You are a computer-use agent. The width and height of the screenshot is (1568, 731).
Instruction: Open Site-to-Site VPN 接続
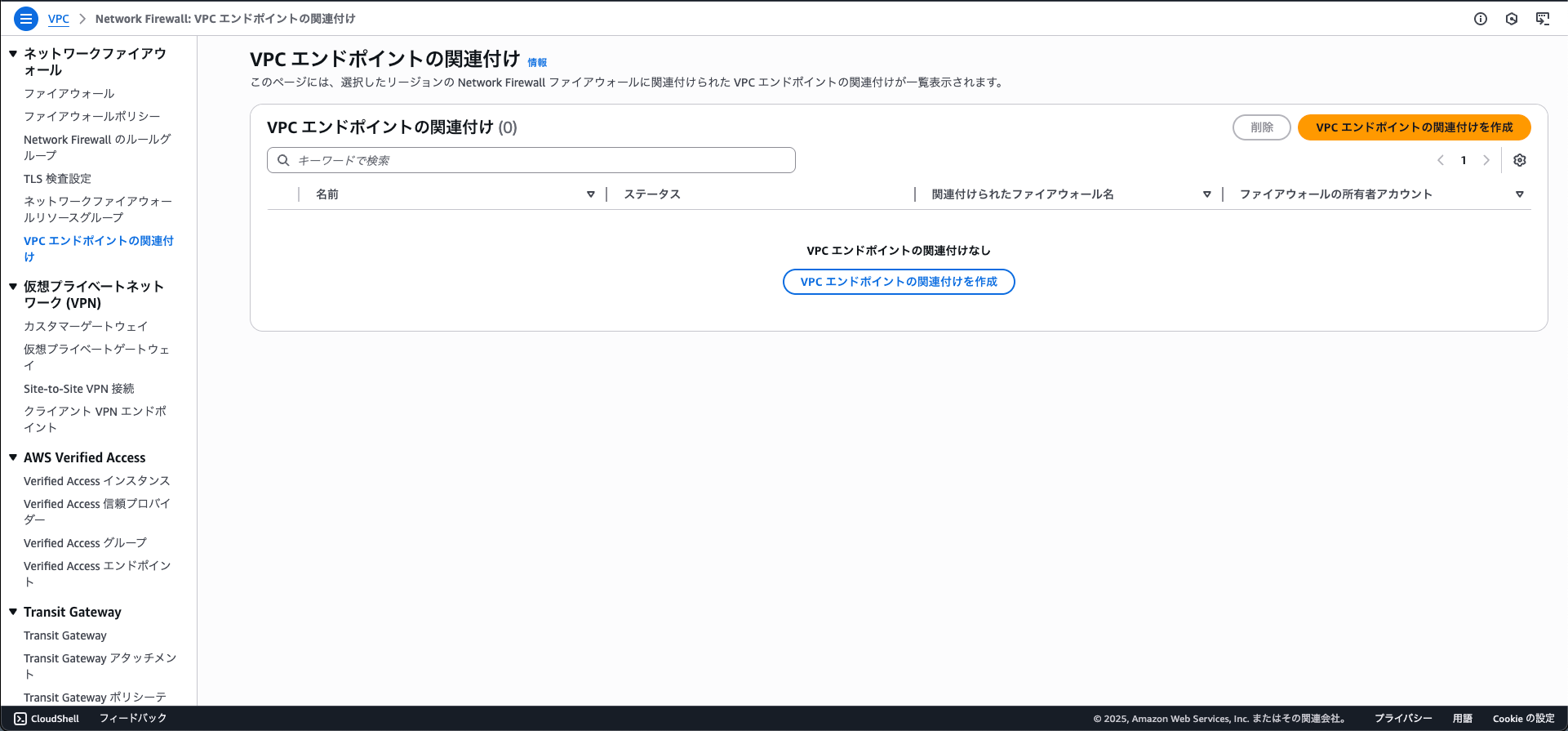(79, 389)
